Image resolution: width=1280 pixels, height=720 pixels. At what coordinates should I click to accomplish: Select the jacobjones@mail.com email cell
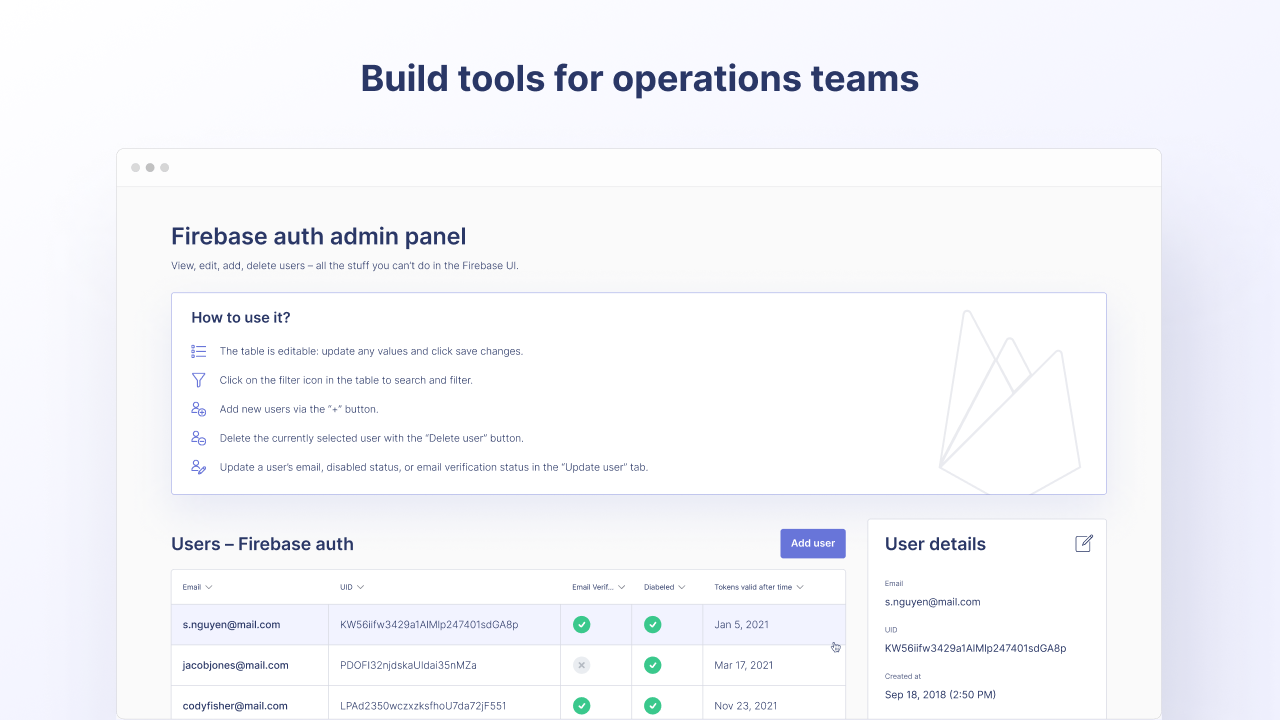[250, 665]
